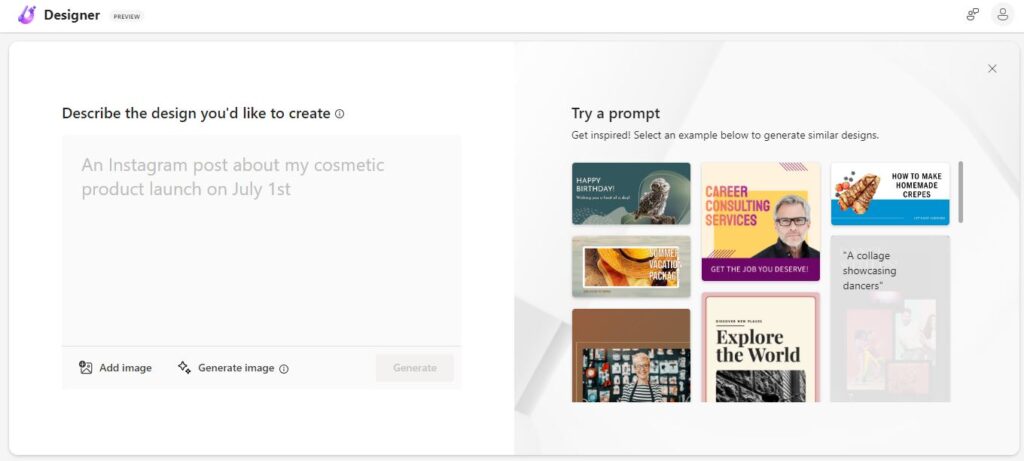This screenshot has height=461, width=1024.
Task: Close the design prompt panel
Action: pos(992,69)
